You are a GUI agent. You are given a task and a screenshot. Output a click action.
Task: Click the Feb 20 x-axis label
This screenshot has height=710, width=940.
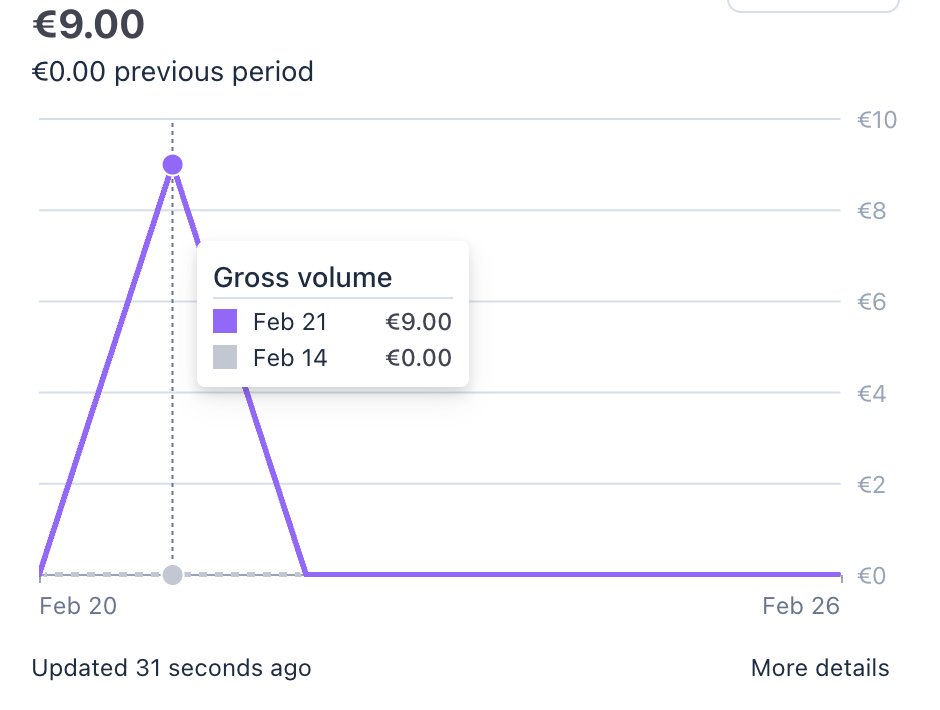tap(78, 606)
